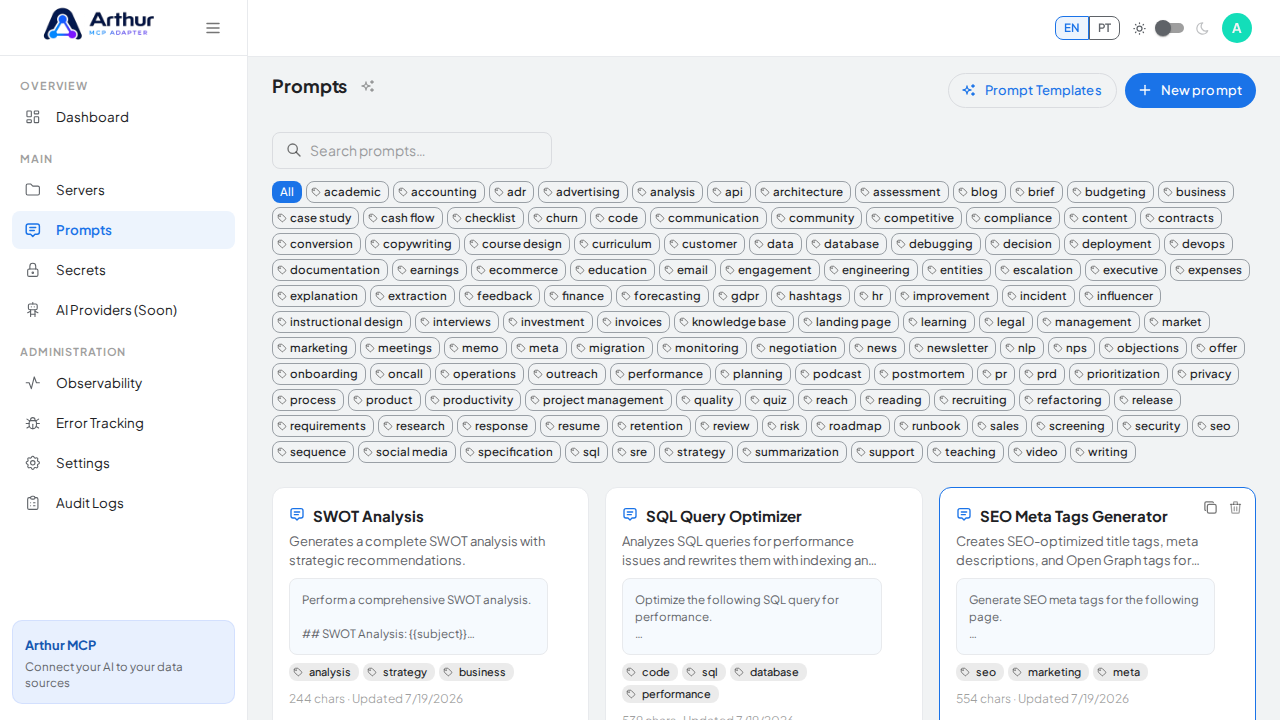Filter by the social media tag
1280x720 pixels.
[x=407, y=452]
